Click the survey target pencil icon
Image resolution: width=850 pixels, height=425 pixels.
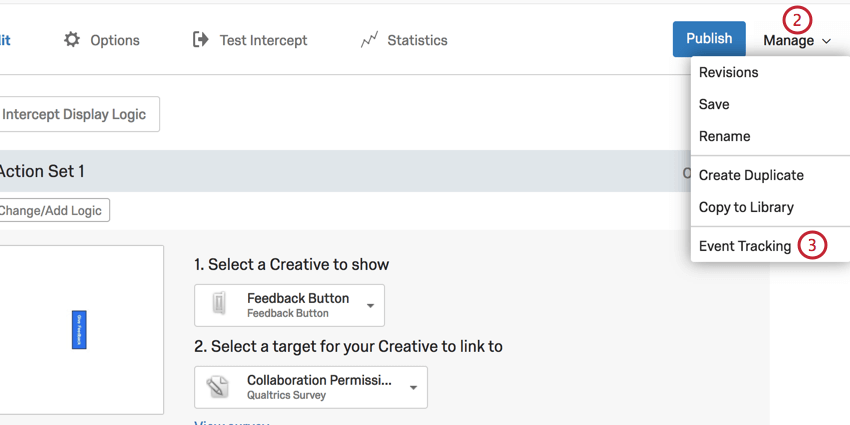tap(219, 387)
